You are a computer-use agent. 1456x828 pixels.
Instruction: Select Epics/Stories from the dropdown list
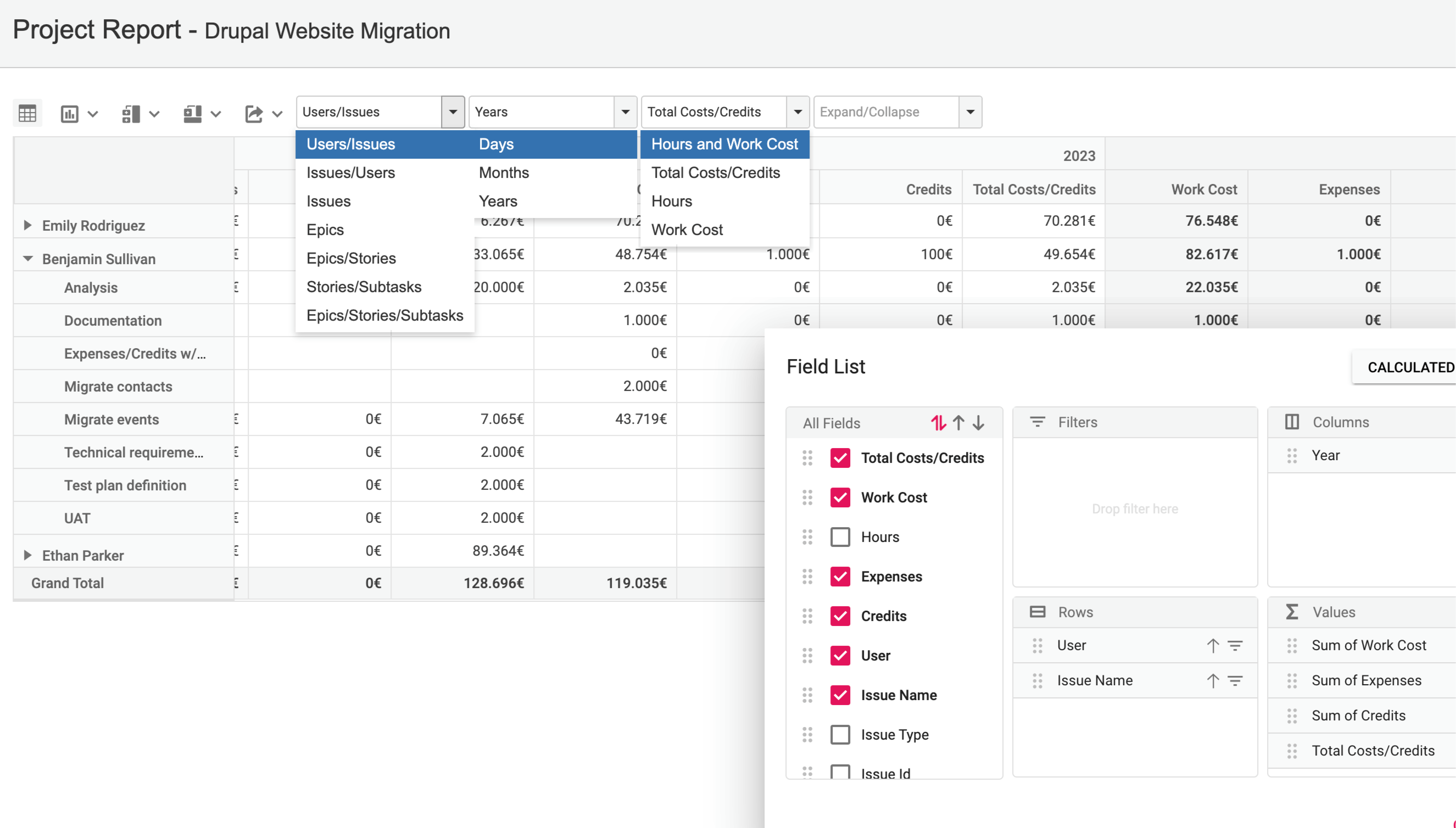point(351,258)
